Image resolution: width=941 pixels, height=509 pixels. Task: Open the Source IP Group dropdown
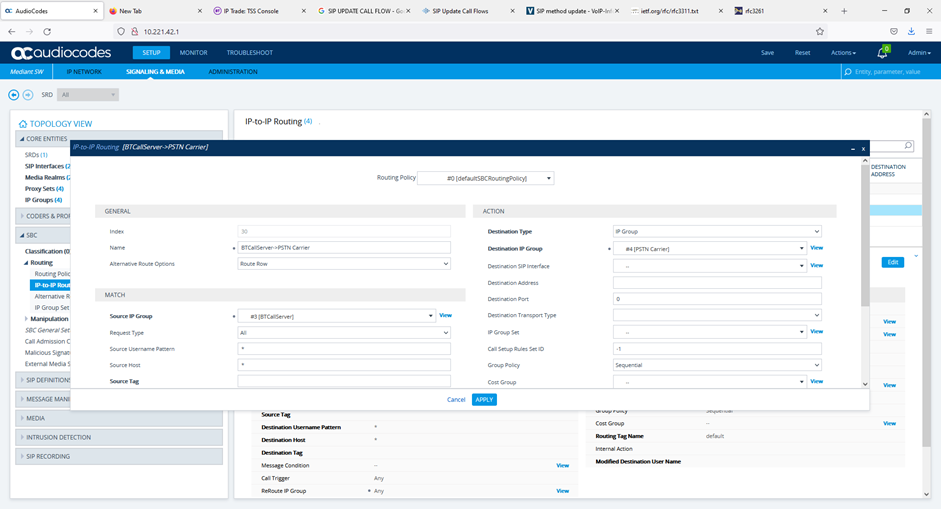pos(336,316)
